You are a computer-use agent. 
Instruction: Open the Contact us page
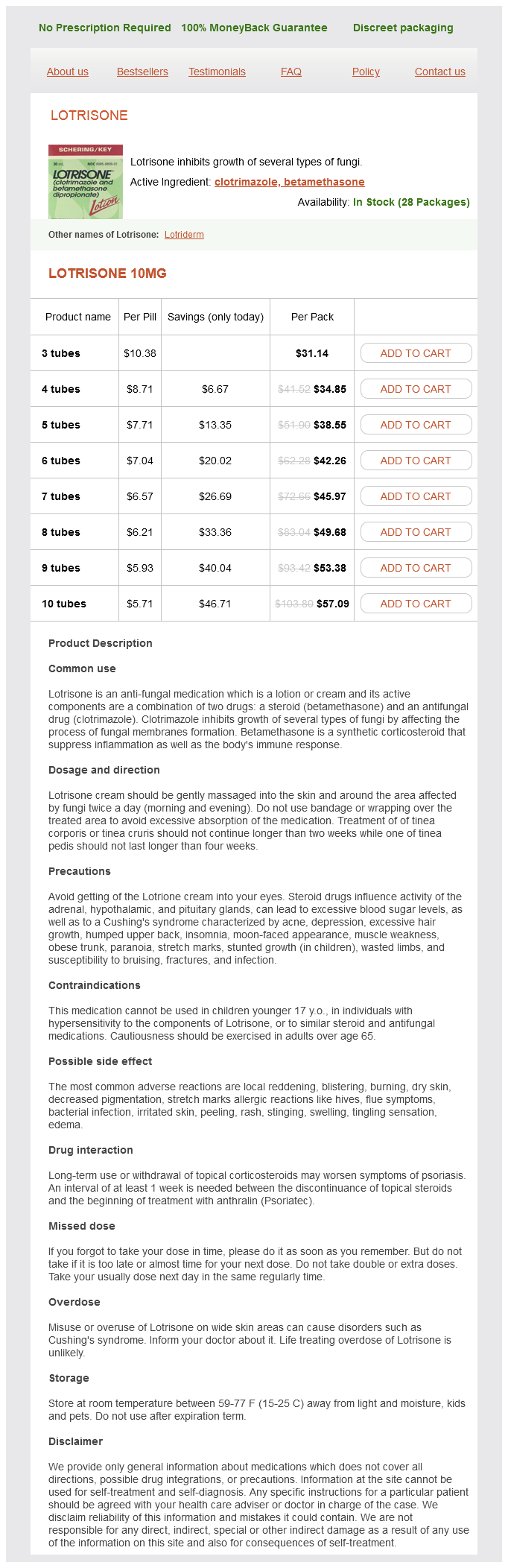pos(439,72)
